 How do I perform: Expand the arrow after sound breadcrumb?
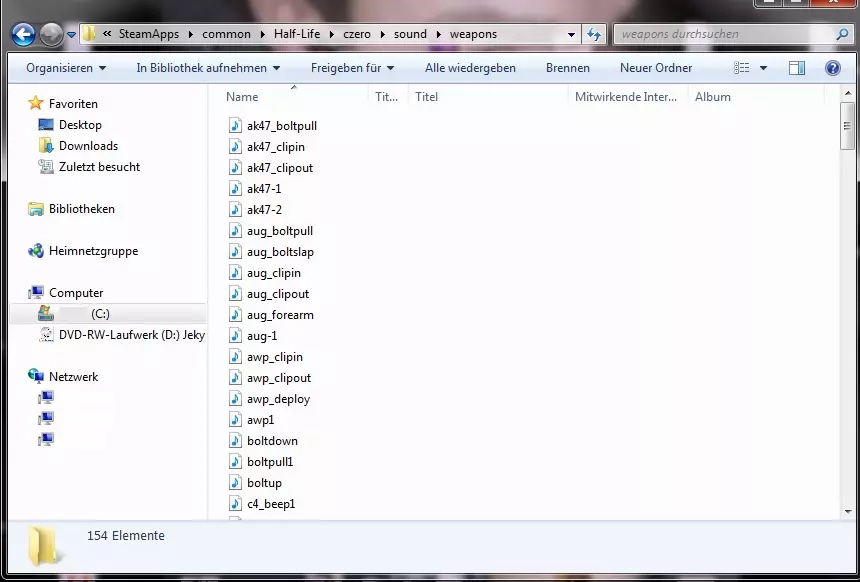coord(438,34)
